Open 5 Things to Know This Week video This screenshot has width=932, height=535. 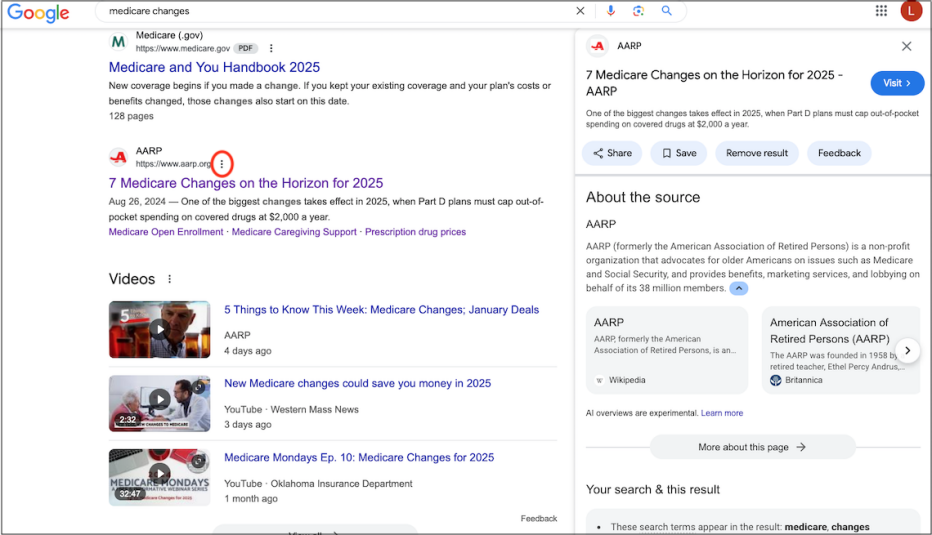tap(382, 310)
